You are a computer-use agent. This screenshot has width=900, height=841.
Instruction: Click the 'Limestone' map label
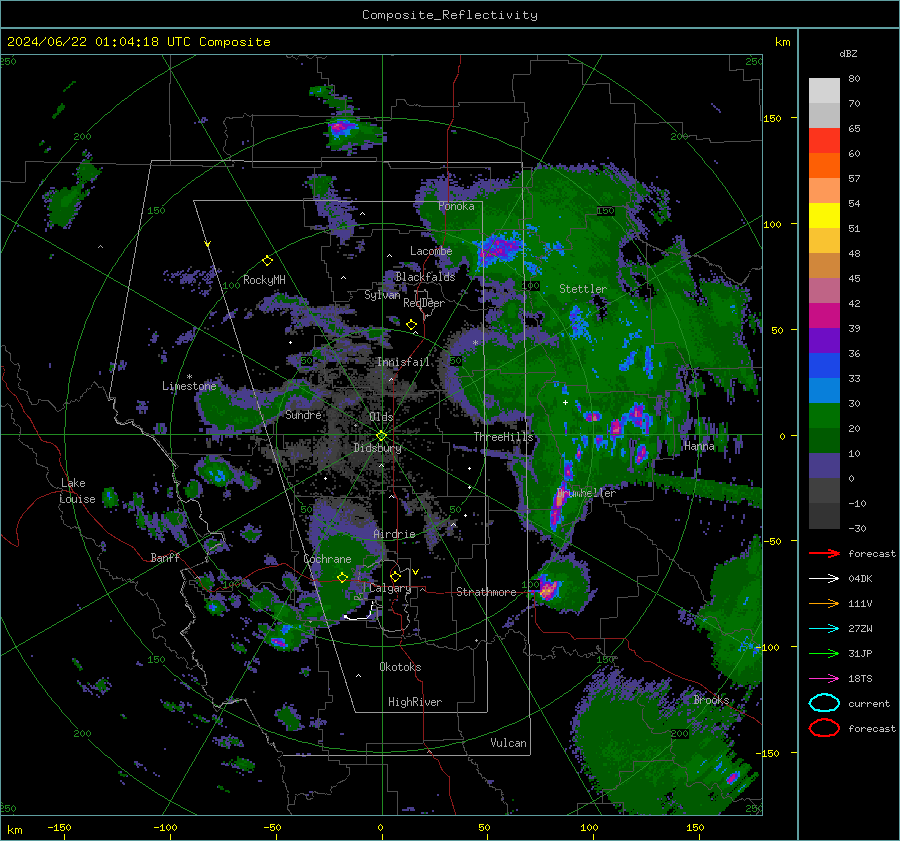(x=189, y=386)
